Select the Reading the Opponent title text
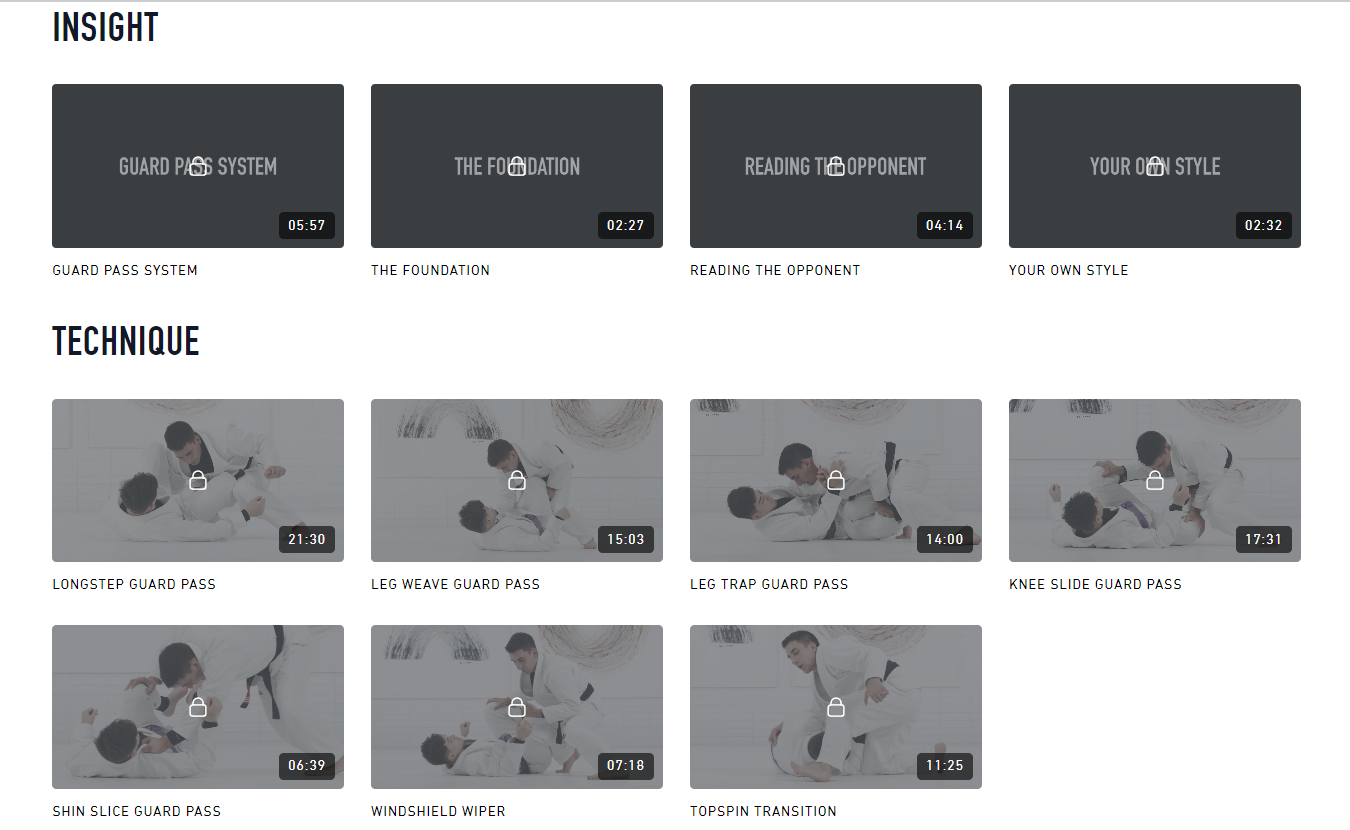Viewport: 1350px width, 830px height. coord(775,270)
